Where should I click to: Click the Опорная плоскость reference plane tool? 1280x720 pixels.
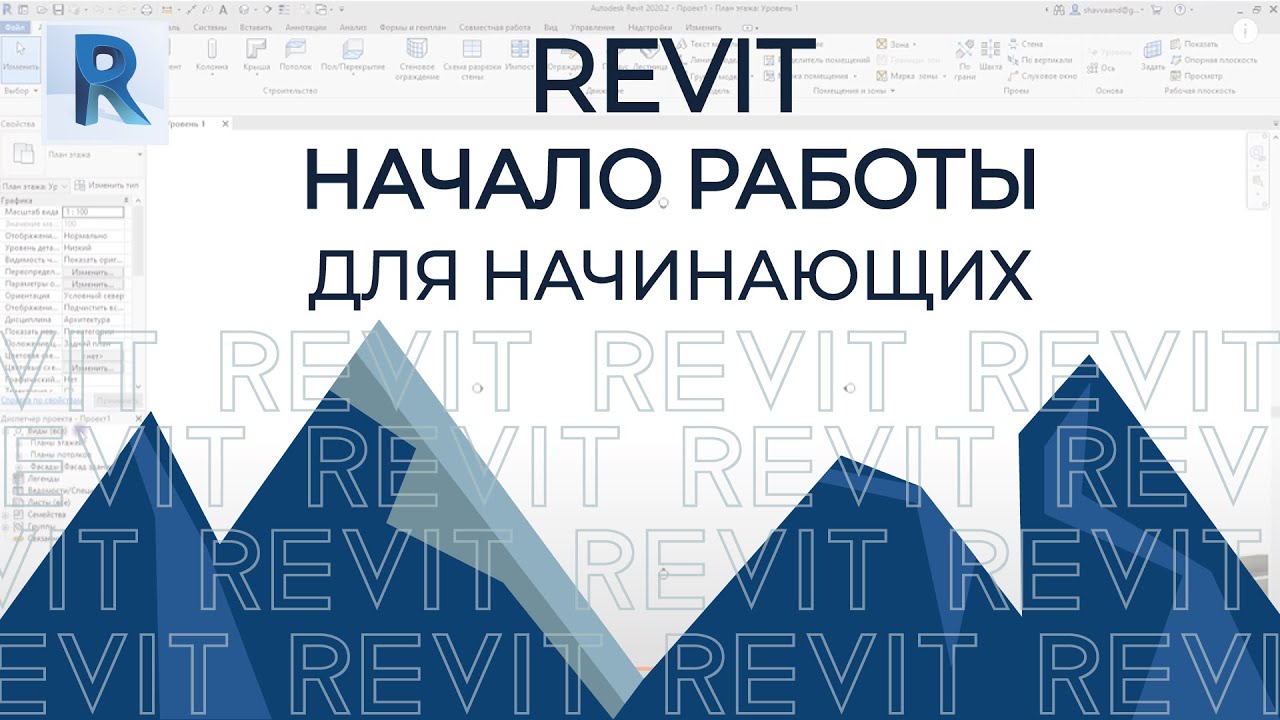[x=1213, y=60]
